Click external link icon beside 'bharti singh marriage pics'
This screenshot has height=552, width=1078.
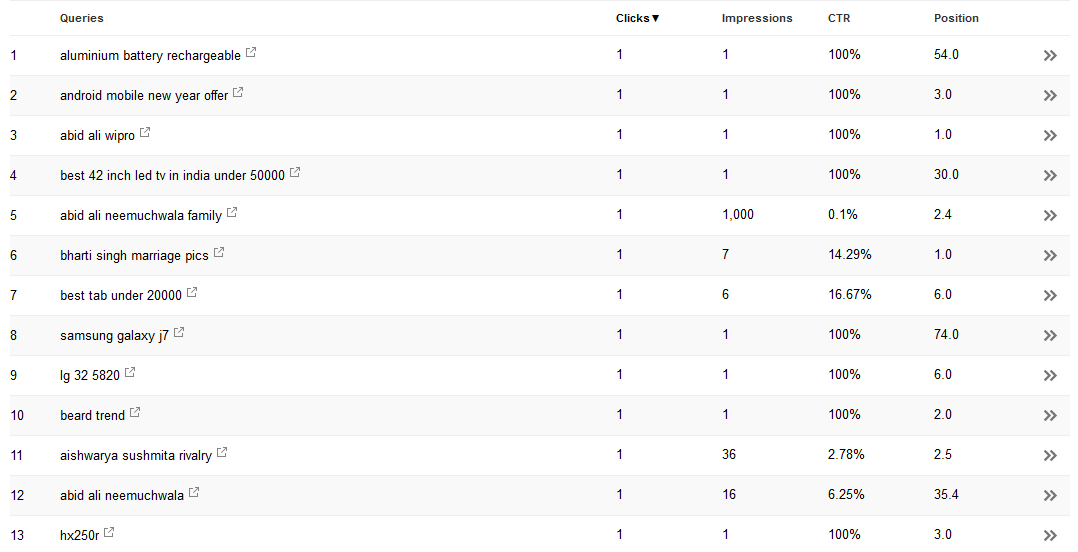pos(219,253)
